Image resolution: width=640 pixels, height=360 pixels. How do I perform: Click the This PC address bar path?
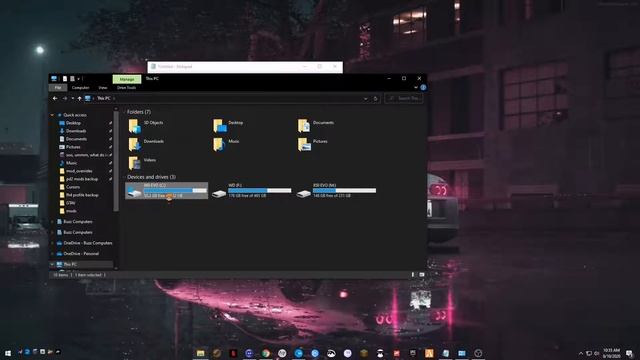(104, 98)
